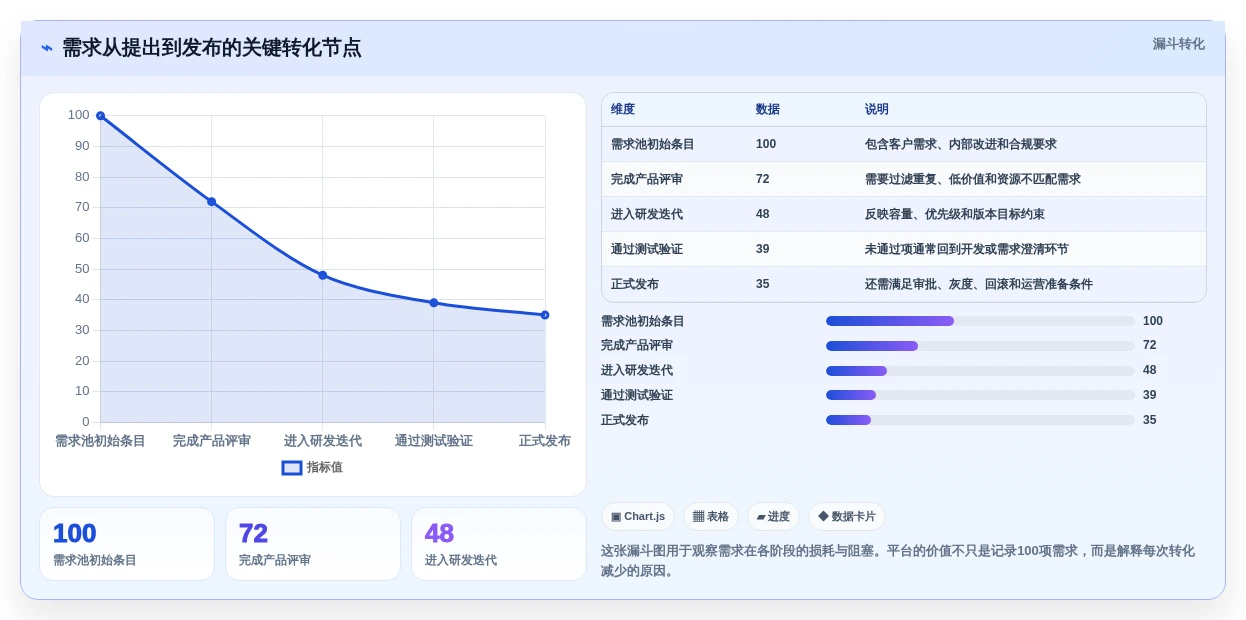The image size is (1246, 620).
Task: Click the lightning icon beside the title
Action: coord(47,48)
